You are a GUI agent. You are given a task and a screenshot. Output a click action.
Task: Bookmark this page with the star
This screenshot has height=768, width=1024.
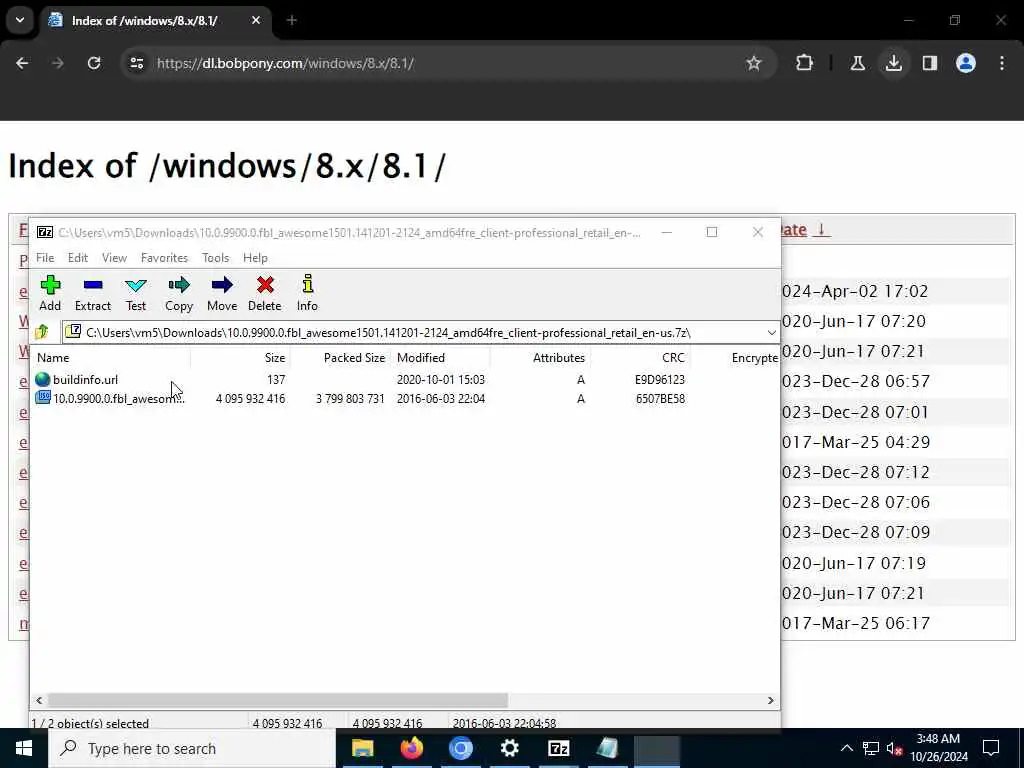pos(754,63)
